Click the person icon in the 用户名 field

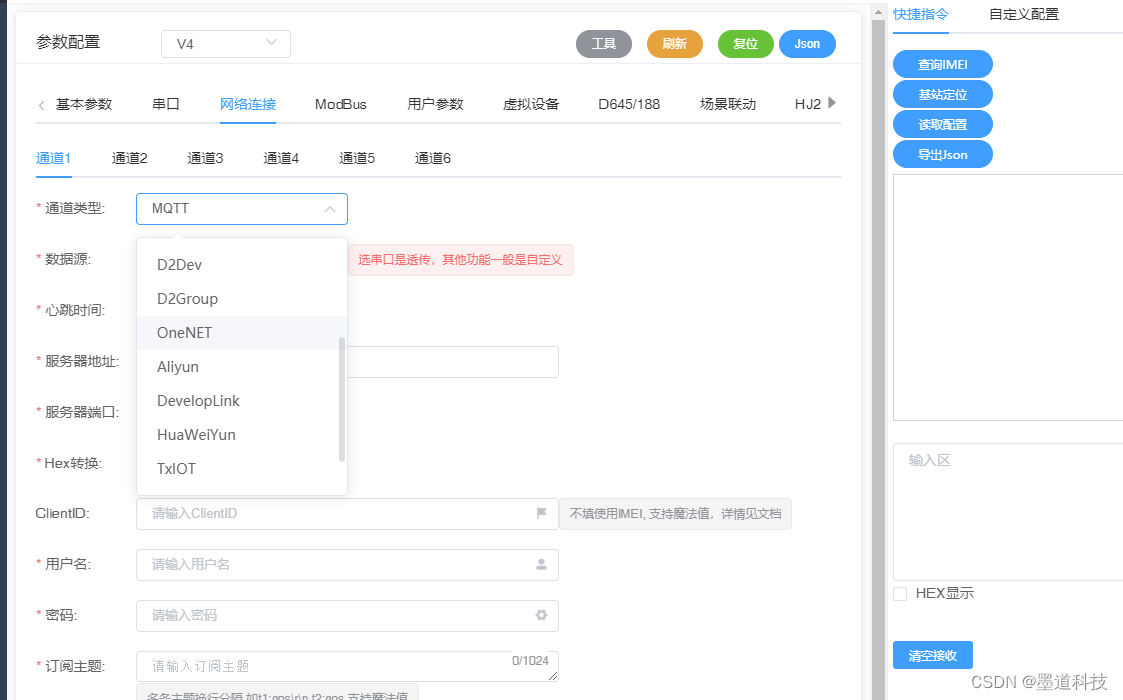tap(541, 564)
